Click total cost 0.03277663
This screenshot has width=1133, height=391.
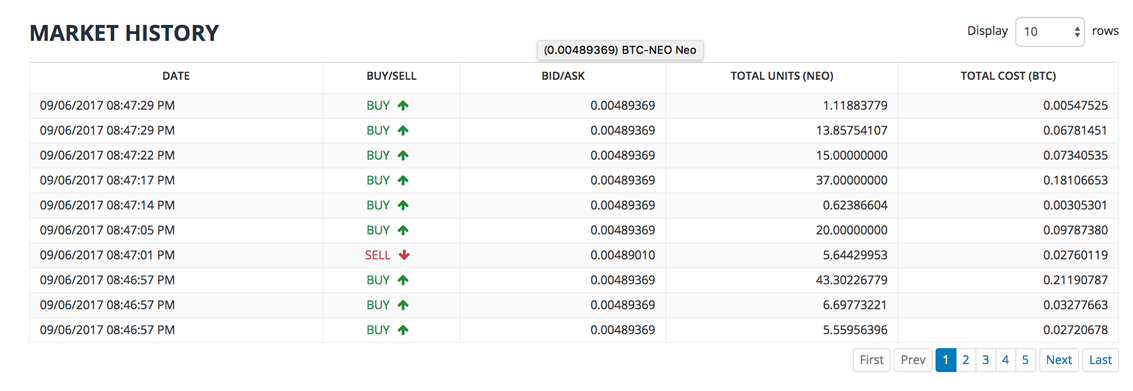tap(1075, 305)
